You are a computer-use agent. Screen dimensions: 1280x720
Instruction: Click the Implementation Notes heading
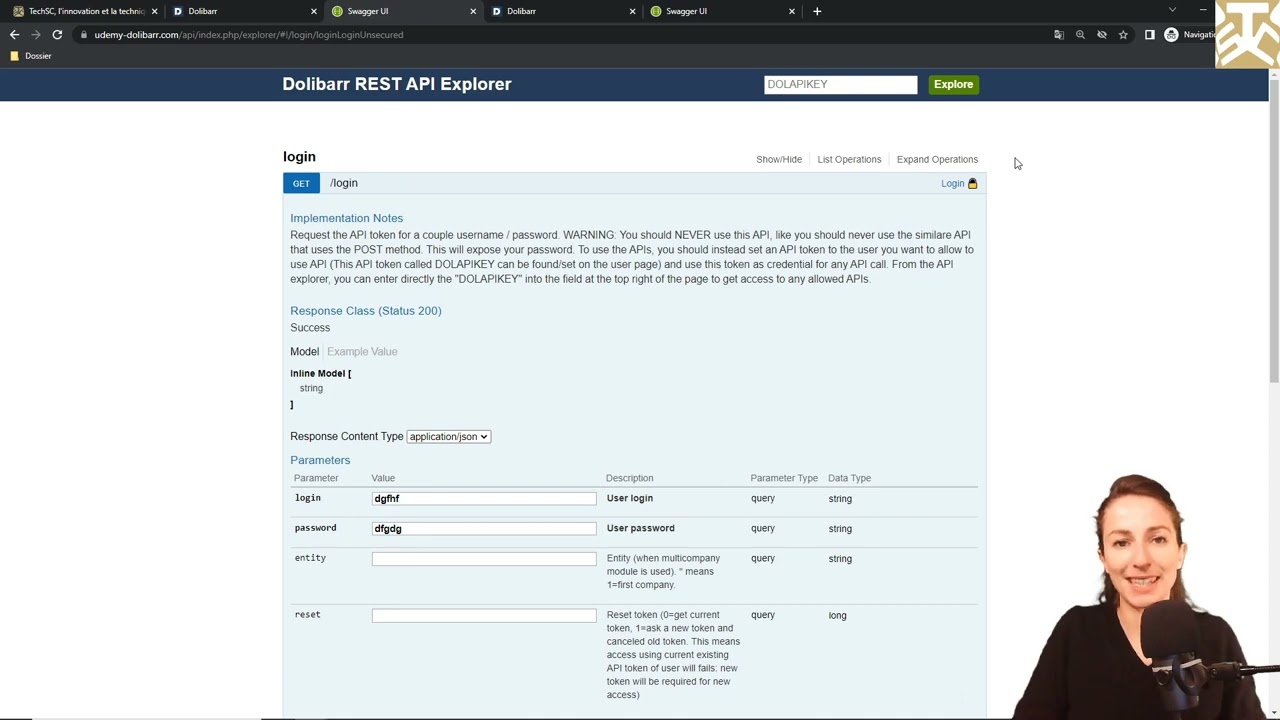(346, 218)
